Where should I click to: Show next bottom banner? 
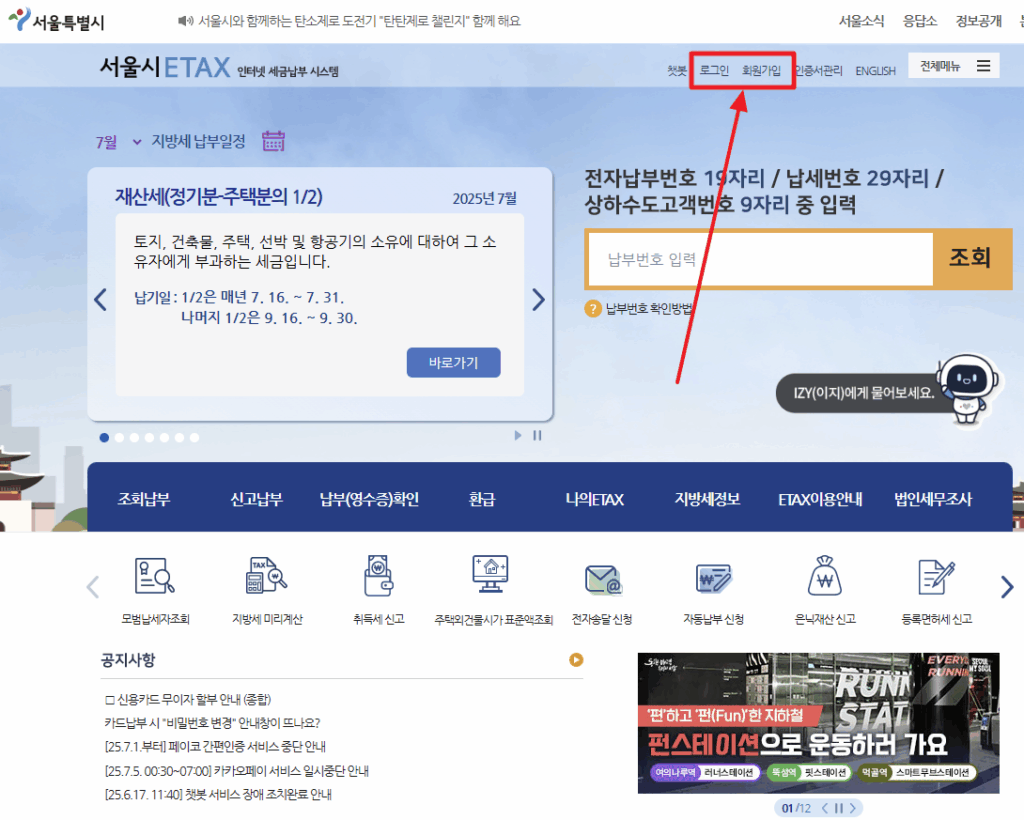pyautogui.click(x=853, y=808)
